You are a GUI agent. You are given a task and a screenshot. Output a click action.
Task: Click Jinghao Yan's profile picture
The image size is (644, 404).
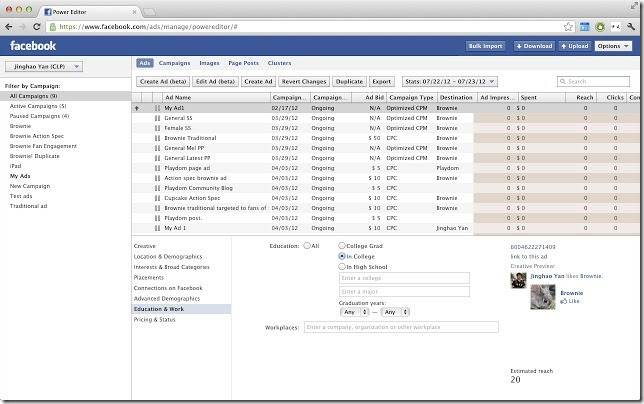pos(519,280)
